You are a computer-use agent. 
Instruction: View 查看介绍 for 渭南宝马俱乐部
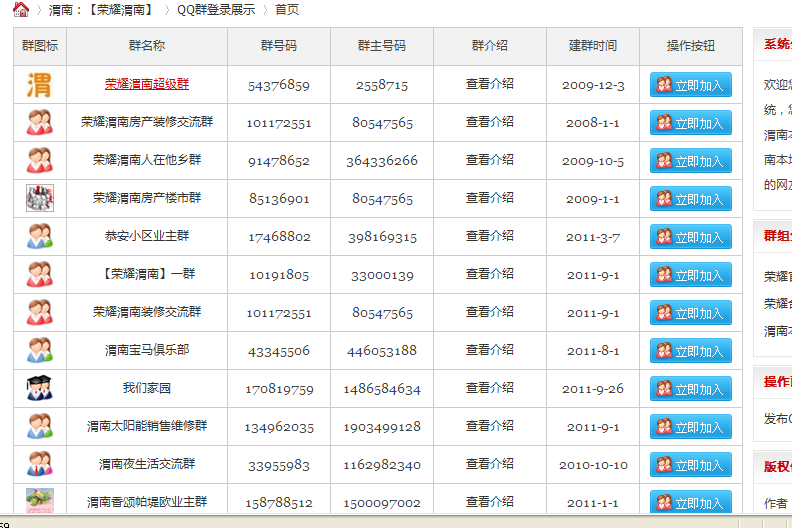coord(489,350)
